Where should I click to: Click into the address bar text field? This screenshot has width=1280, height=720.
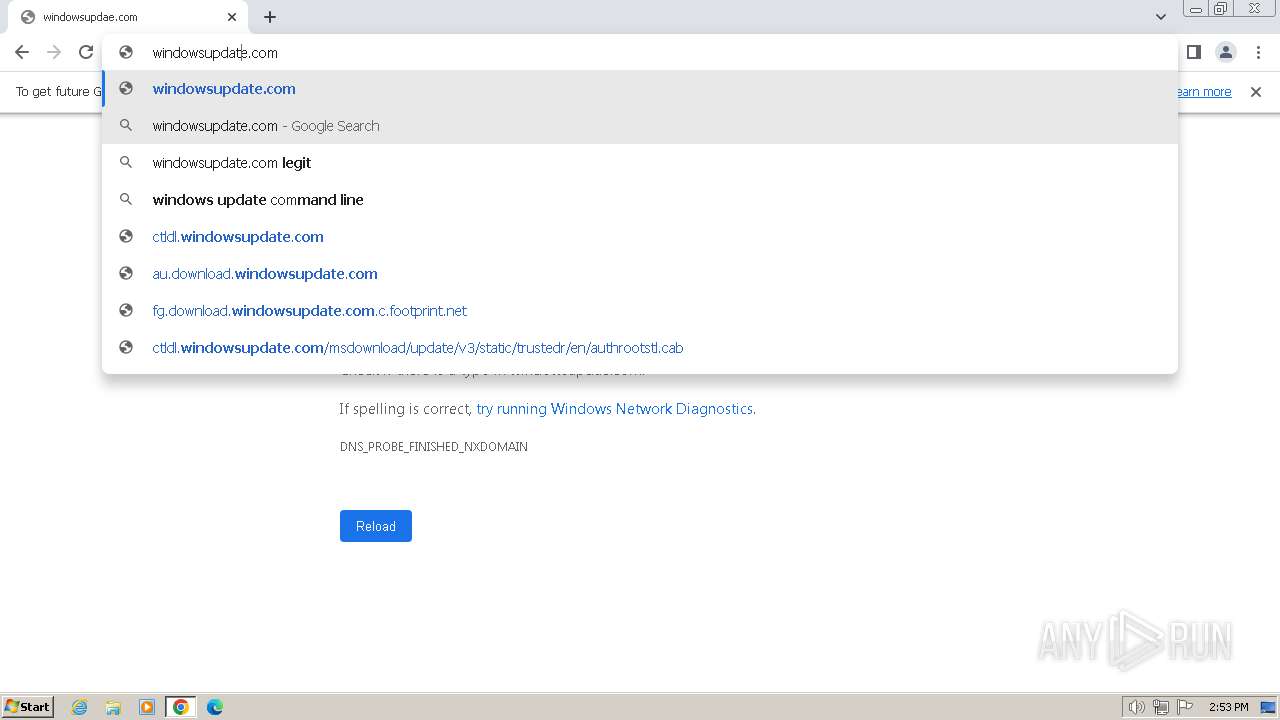click(640, 52)
